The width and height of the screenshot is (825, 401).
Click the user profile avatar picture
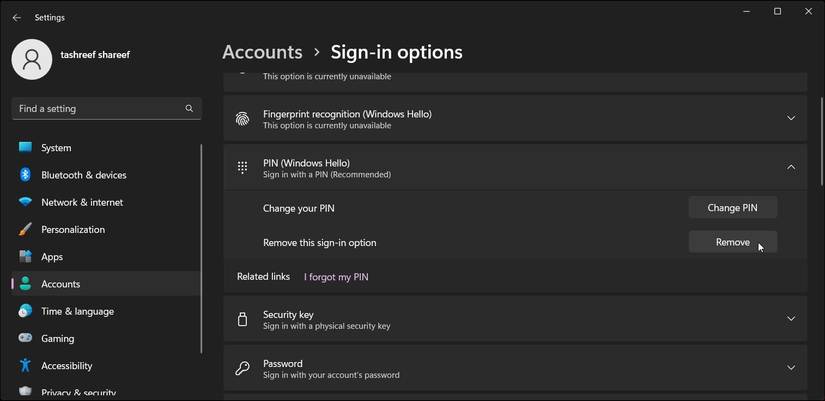click(32, 60)
